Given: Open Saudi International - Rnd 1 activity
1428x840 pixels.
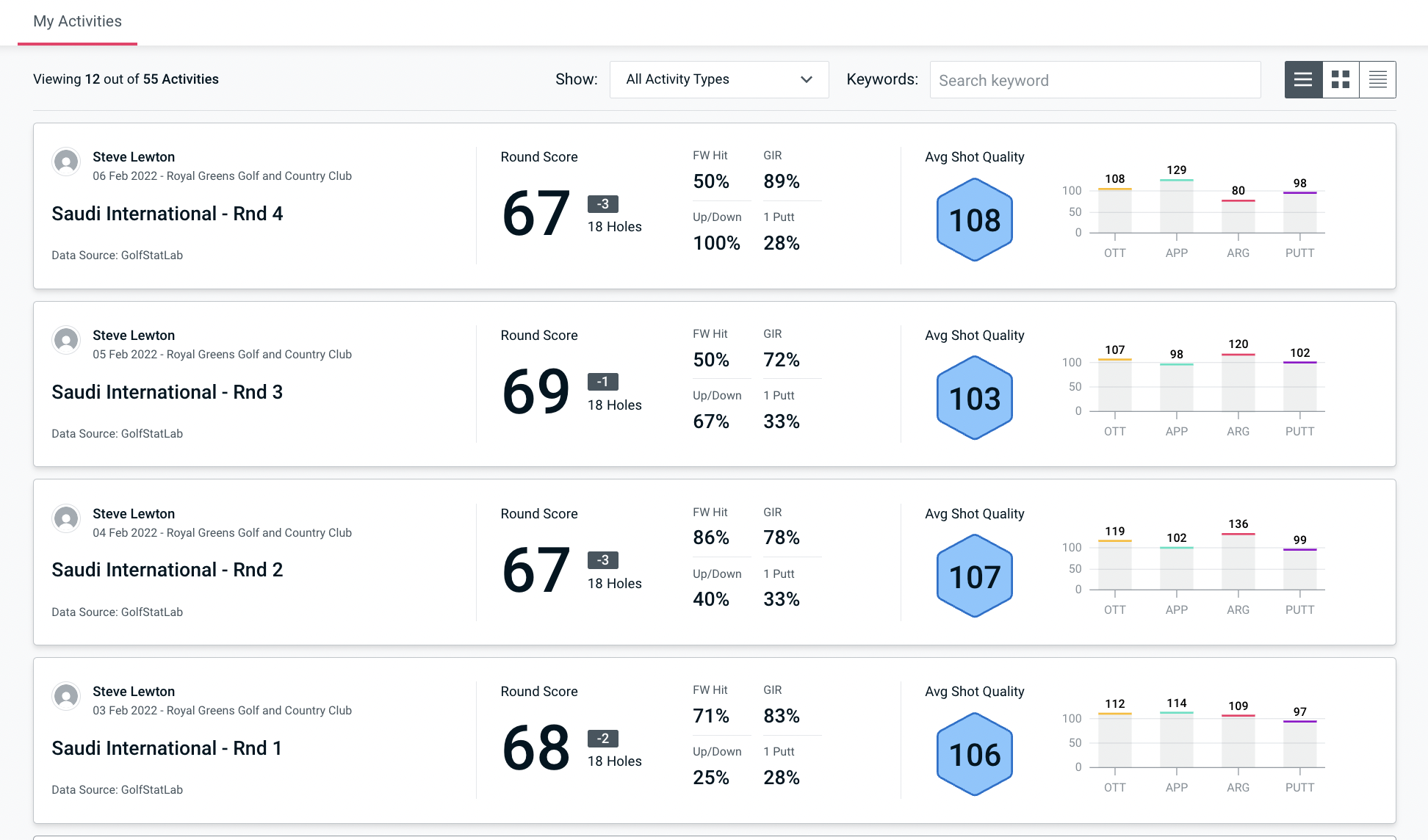Looking at the screenshot, I should coord(166,748).
